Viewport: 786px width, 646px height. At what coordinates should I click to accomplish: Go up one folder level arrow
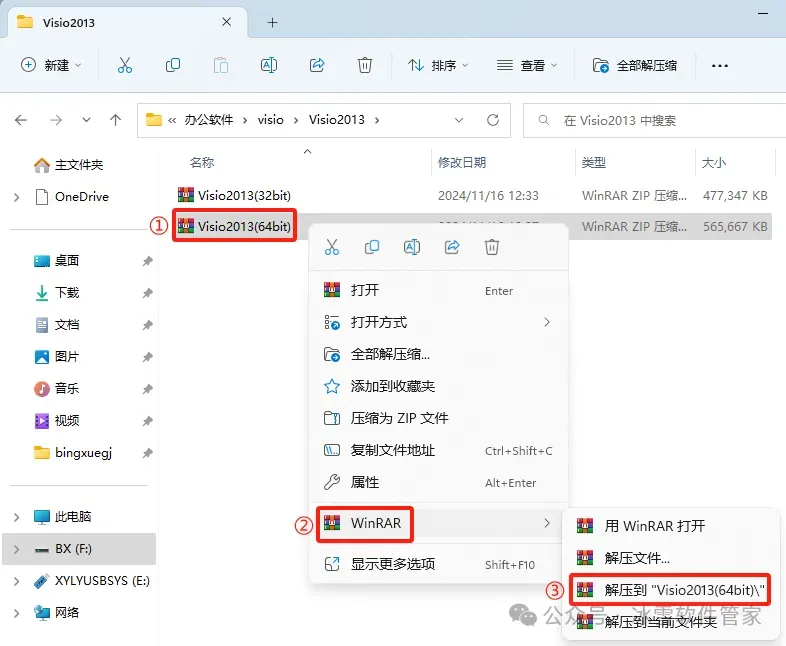[x=115, y=120]
